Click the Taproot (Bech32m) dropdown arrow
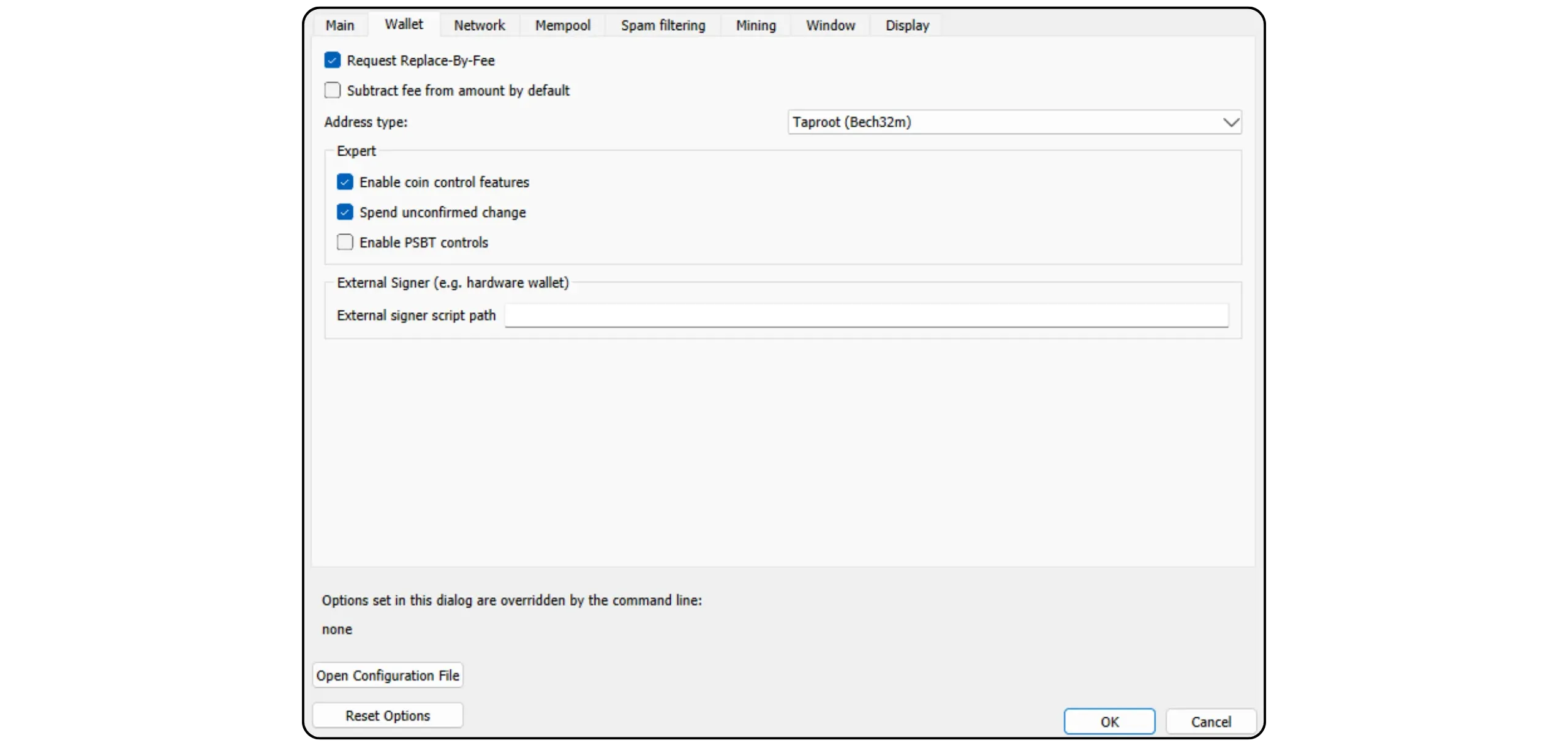 [1231, 122]
